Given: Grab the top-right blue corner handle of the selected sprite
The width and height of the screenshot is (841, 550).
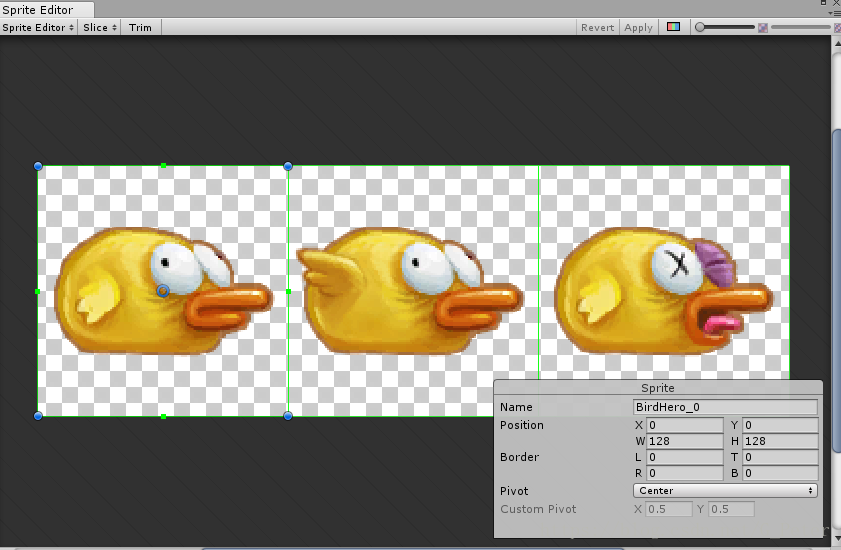Looking at the screenshot, I should click(288, 166).
